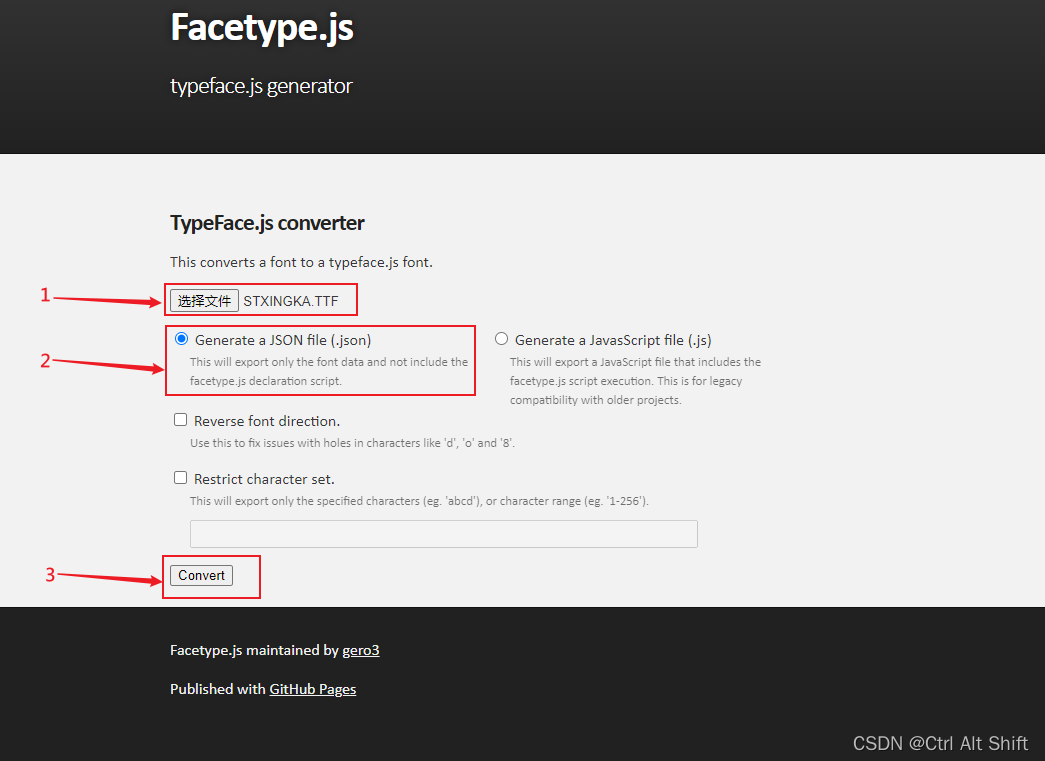
Task: Click the TypeFace.js converter heading
Action: tap(268, 222)
